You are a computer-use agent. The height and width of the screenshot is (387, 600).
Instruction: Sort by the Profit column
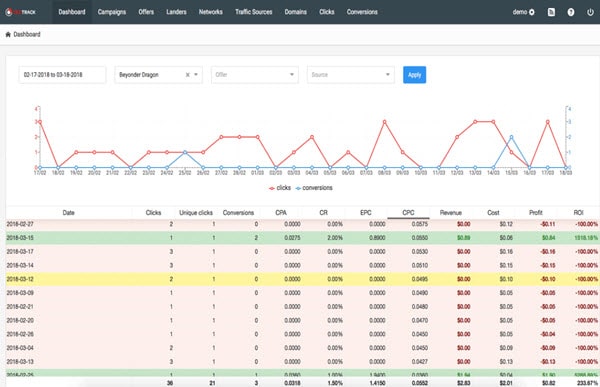(536, 213)
